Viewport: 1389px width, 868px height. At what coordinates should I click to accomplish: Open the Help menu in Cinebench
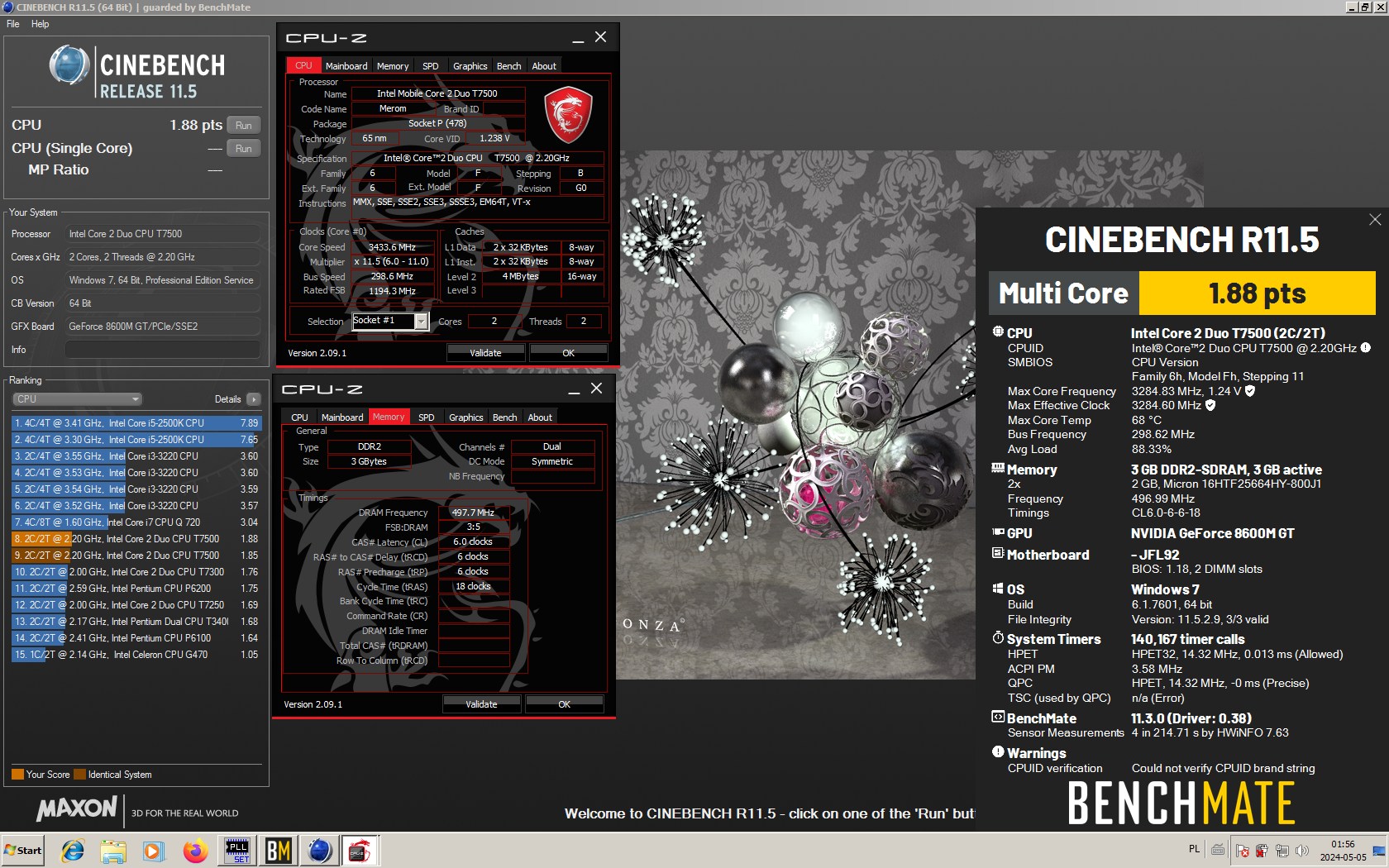tap(40, 24)
